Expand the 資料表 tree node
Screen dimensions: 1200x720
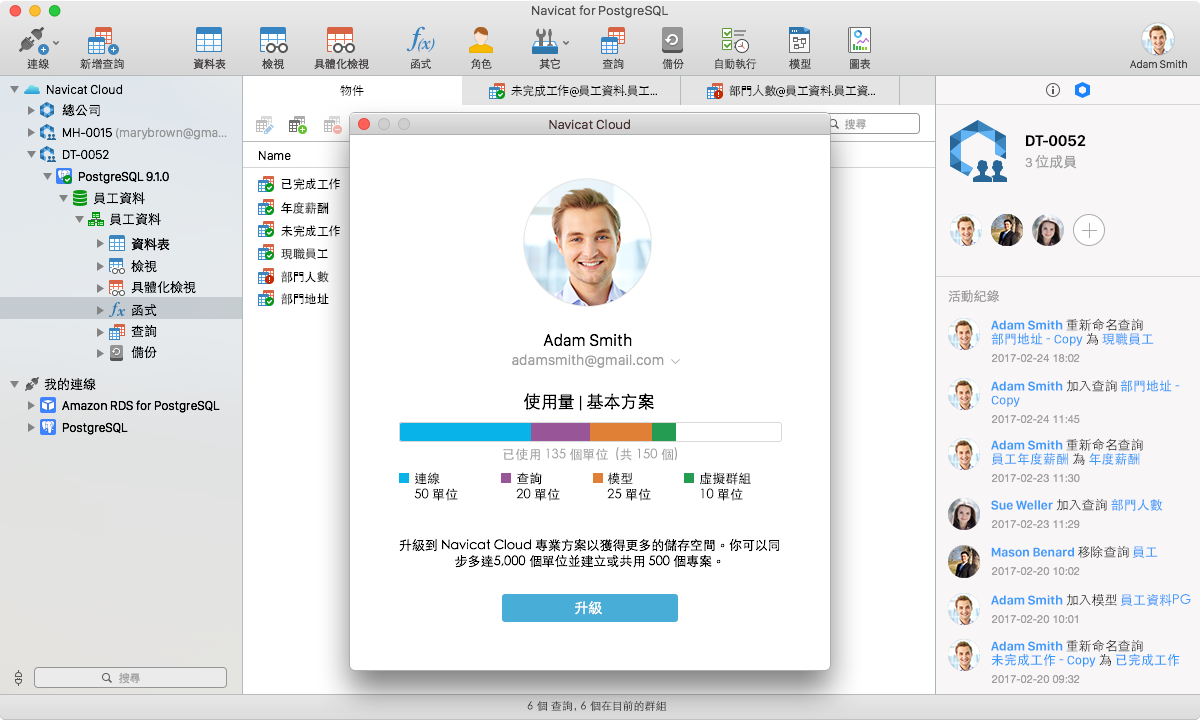click(x=100, y=244)
